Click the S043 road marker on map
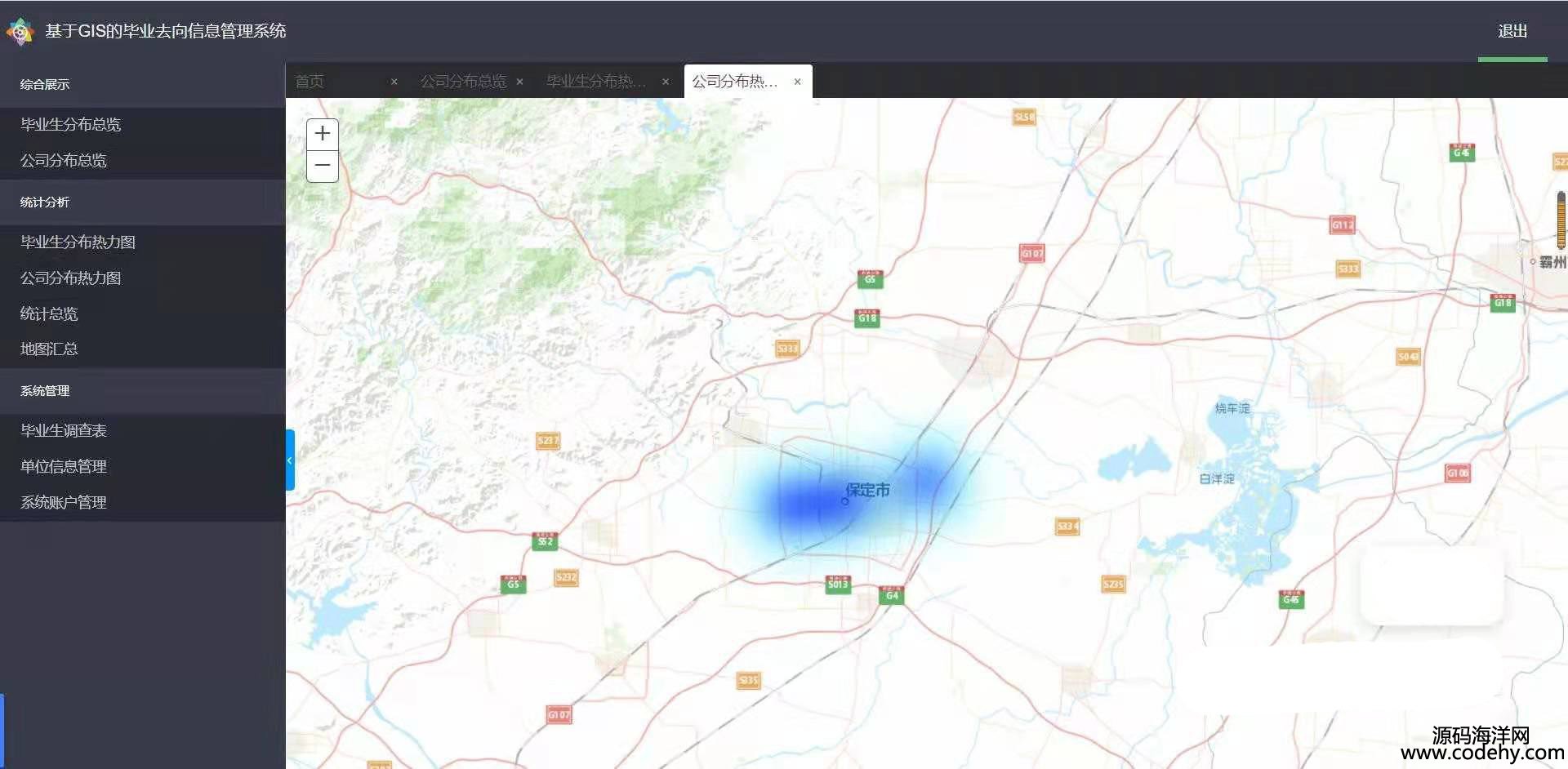This screenshot has height=769, width=1568. pos(1408,357)
